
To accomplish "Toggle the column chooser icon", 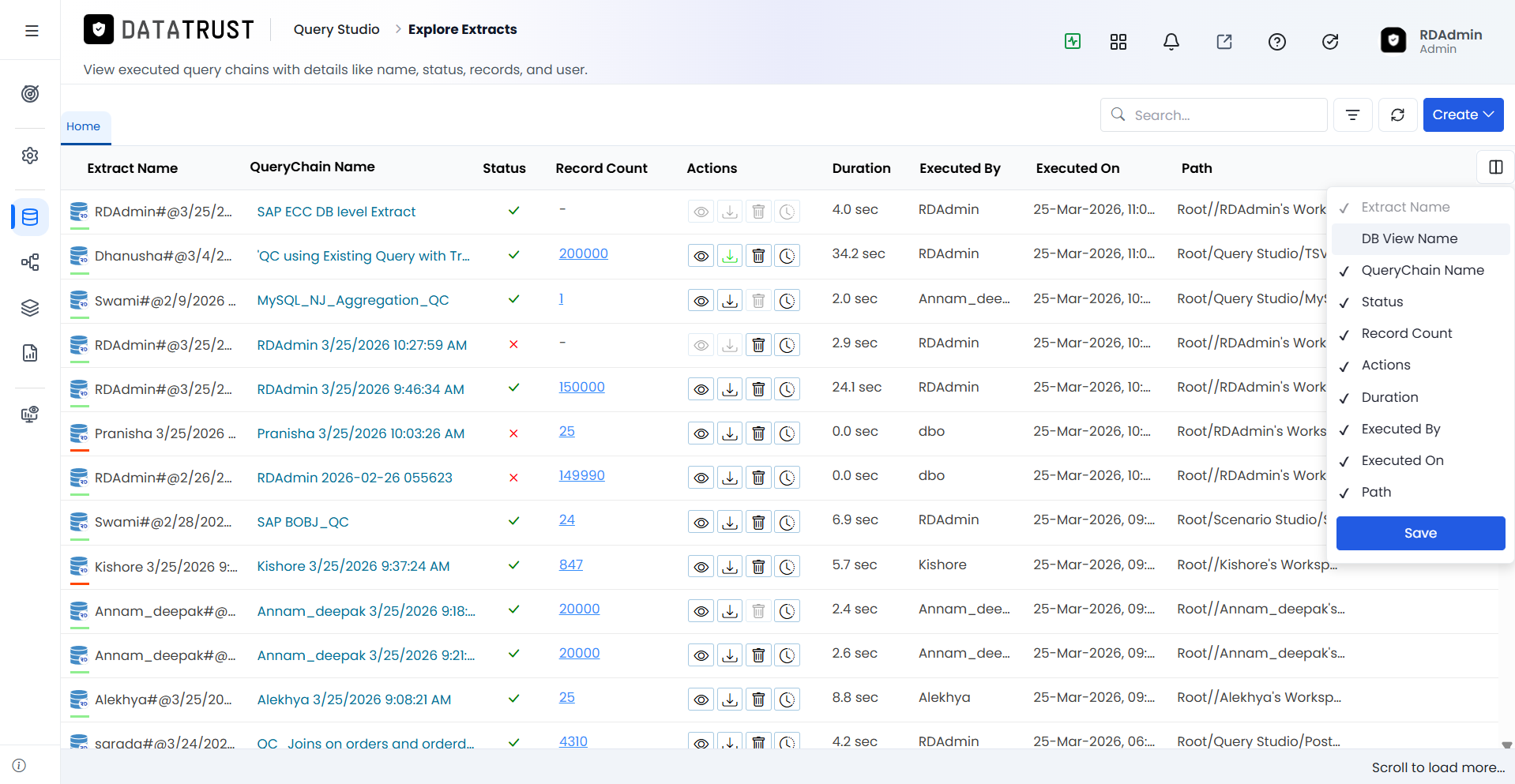I will click(x=1496, y=167).
